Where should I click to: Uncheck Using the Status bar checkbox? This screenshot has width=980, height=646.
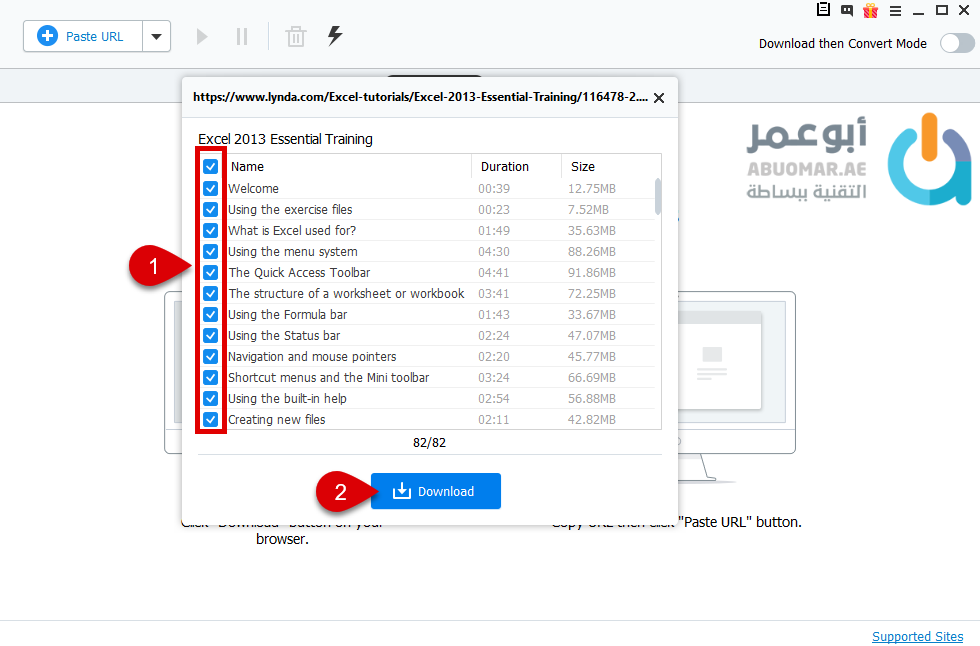211,335
